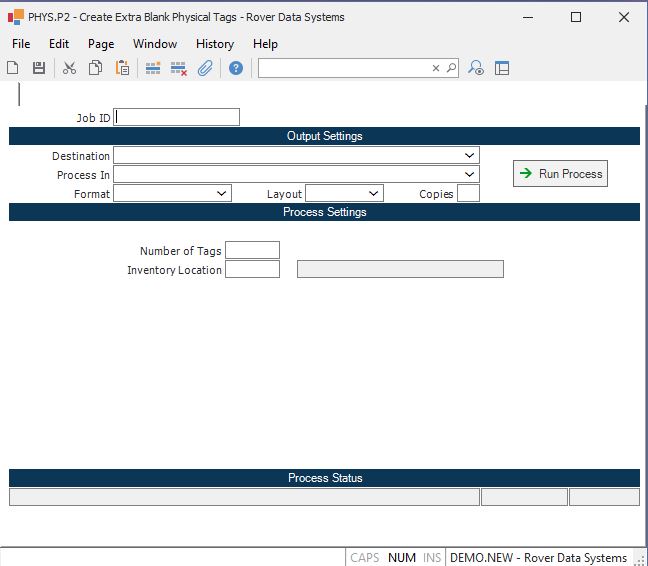The height and width of the screenshot is (566, 648).
Task: Focus the Number of Tags field
Action: pos(252,250)
